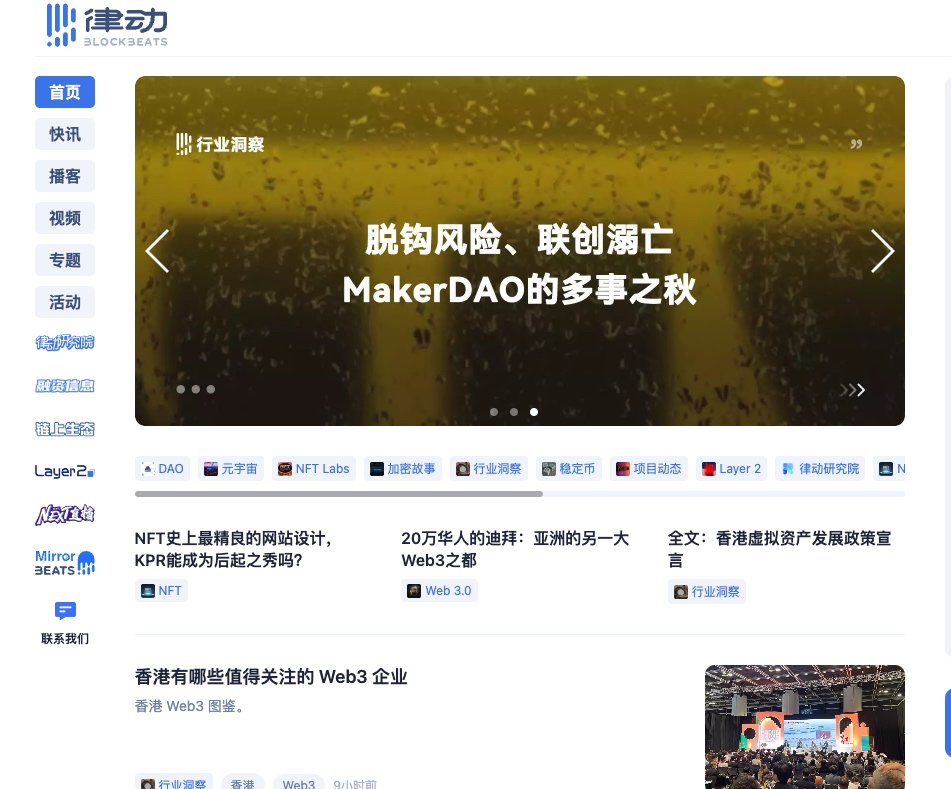Screen dimensions: 951x789
Task: Click the BlockBeats logo in header
Action: [106, 26]
